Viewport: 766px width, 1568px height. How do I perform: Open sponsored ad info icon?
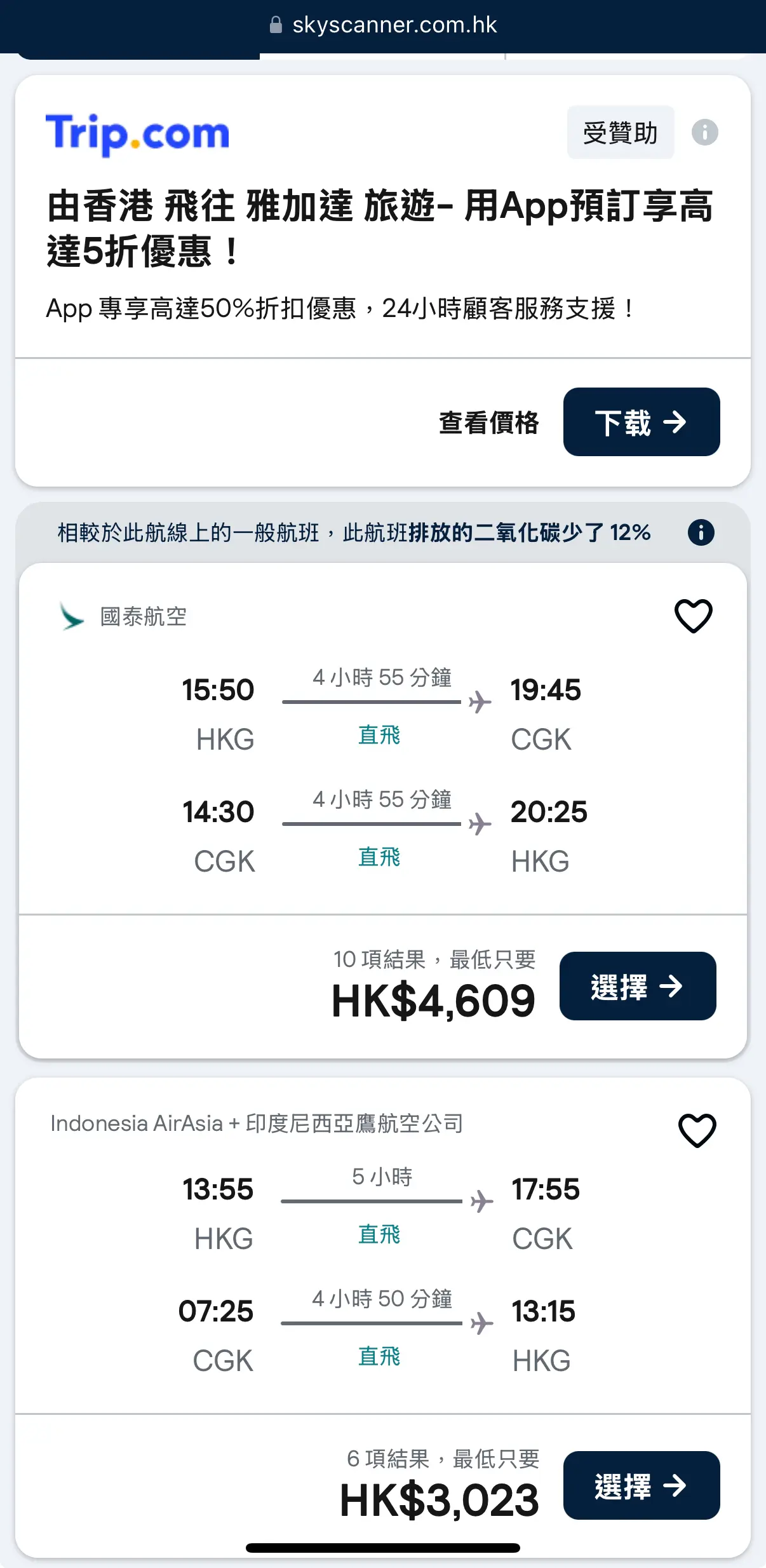[704, 133]
